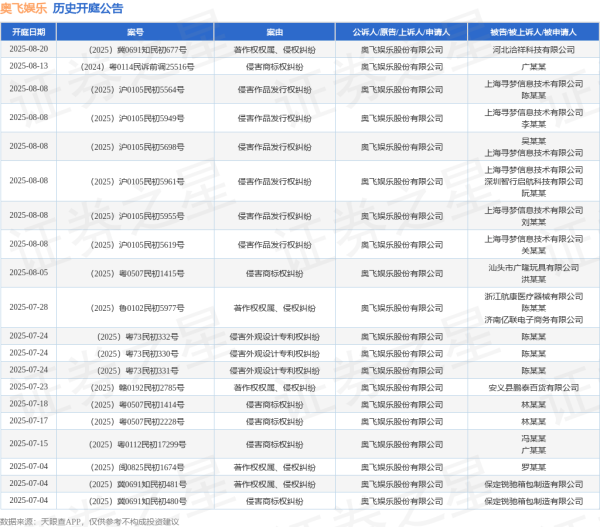Click 侵害商标权纠纷 in the 2025-08-13 row
The height and width of the screenshot is (527, 600).
coord(275,67)
